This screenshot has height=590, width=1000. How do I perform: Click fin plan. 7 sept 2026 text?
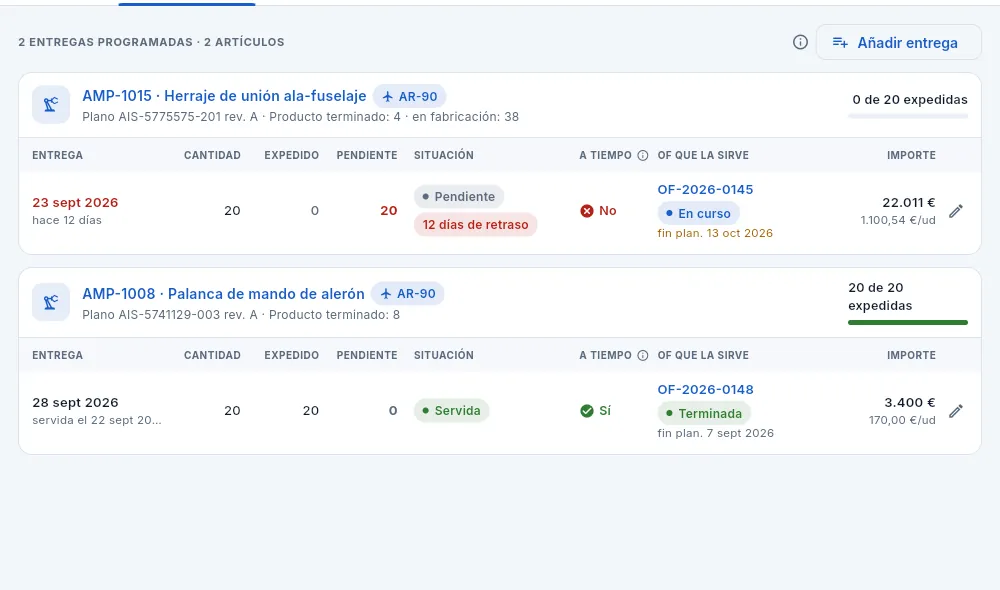[x=716, y=433]
